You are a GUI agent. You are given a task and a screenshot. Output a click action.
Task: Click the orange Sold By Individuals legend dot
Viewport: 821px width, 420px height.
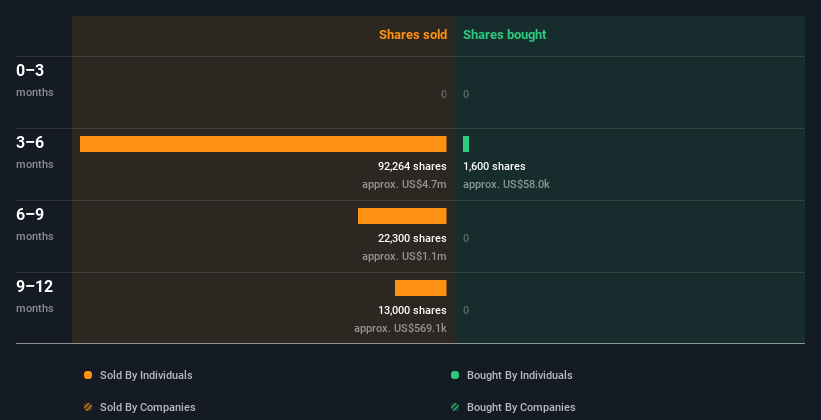point(88,375)
